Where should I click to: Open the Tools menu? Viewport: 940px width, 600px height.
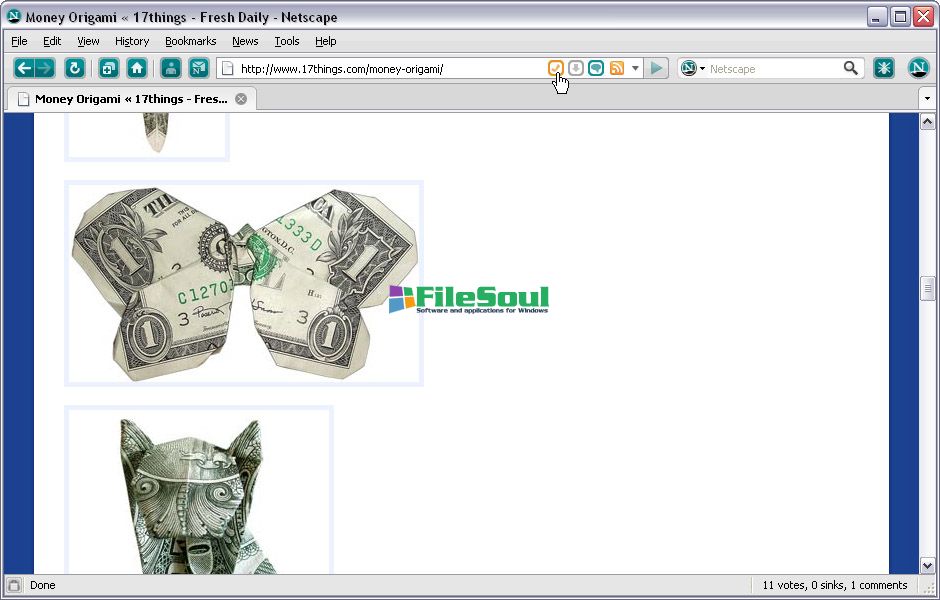[x=287, y=41]
